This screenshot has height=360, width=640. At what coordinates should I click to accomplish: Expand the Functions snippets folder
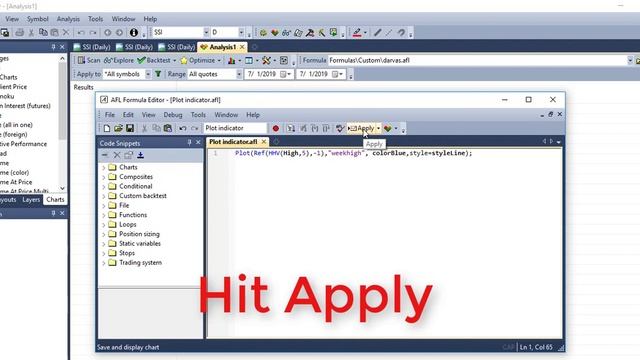pos(104,215)
